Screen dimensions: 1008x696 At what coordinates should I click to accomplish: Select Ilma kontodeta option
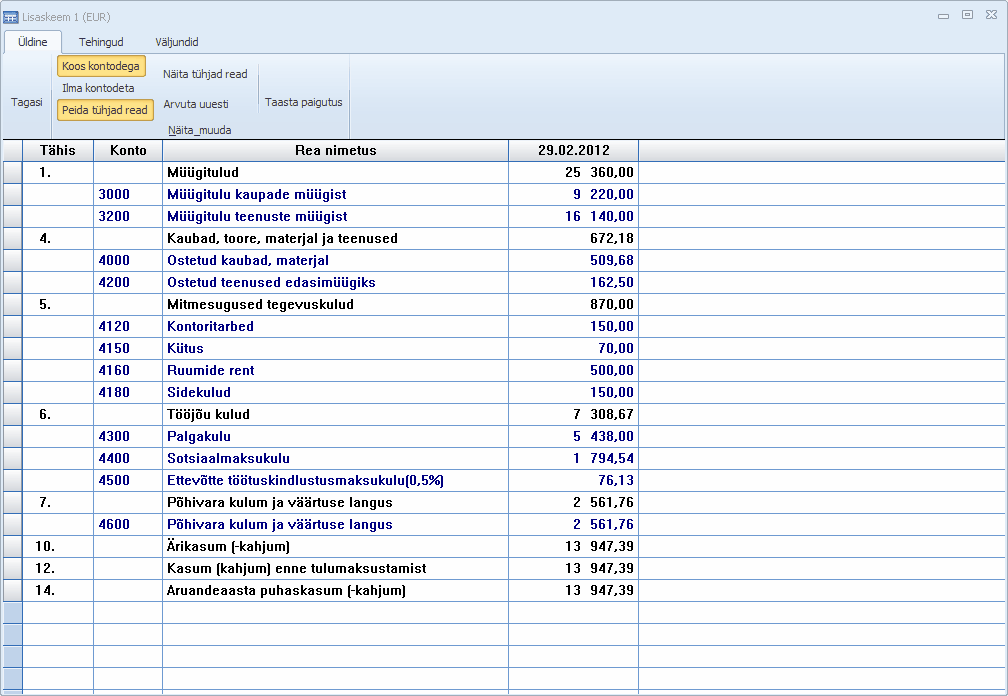click(x=98, y=88)
